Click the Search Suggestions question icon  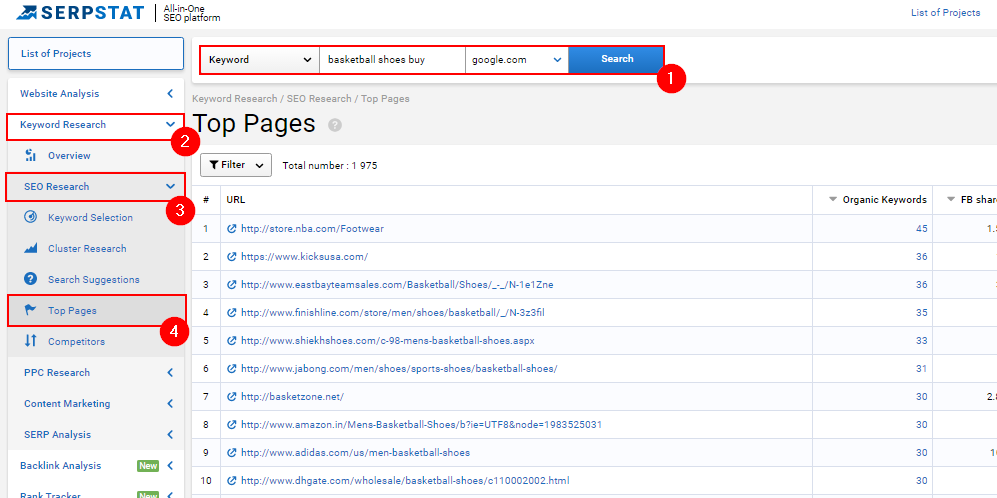[x=31, y=279]
